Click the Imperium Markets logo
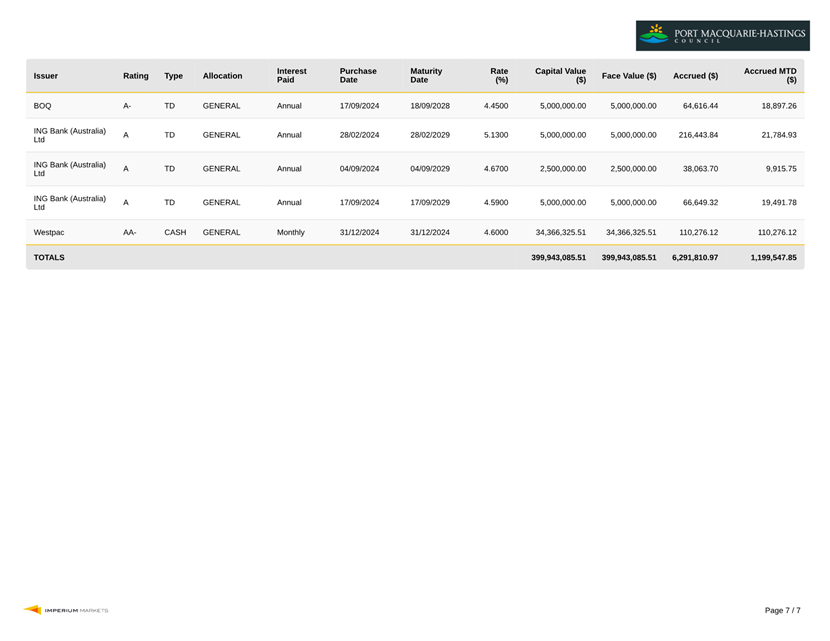 tap(66, 610)
